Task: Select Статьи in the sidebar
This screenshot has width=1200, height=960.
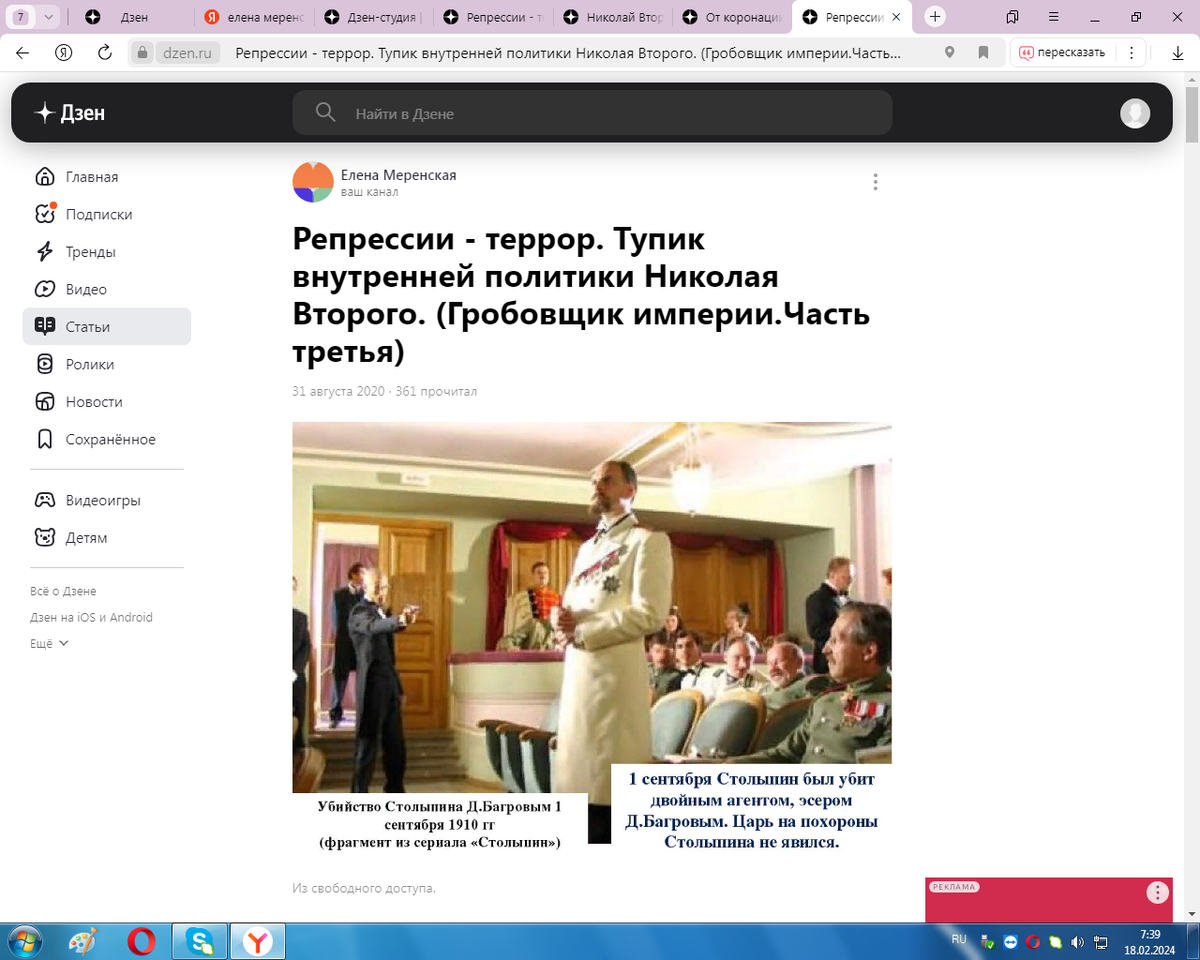Action: [x=106, y=327]
